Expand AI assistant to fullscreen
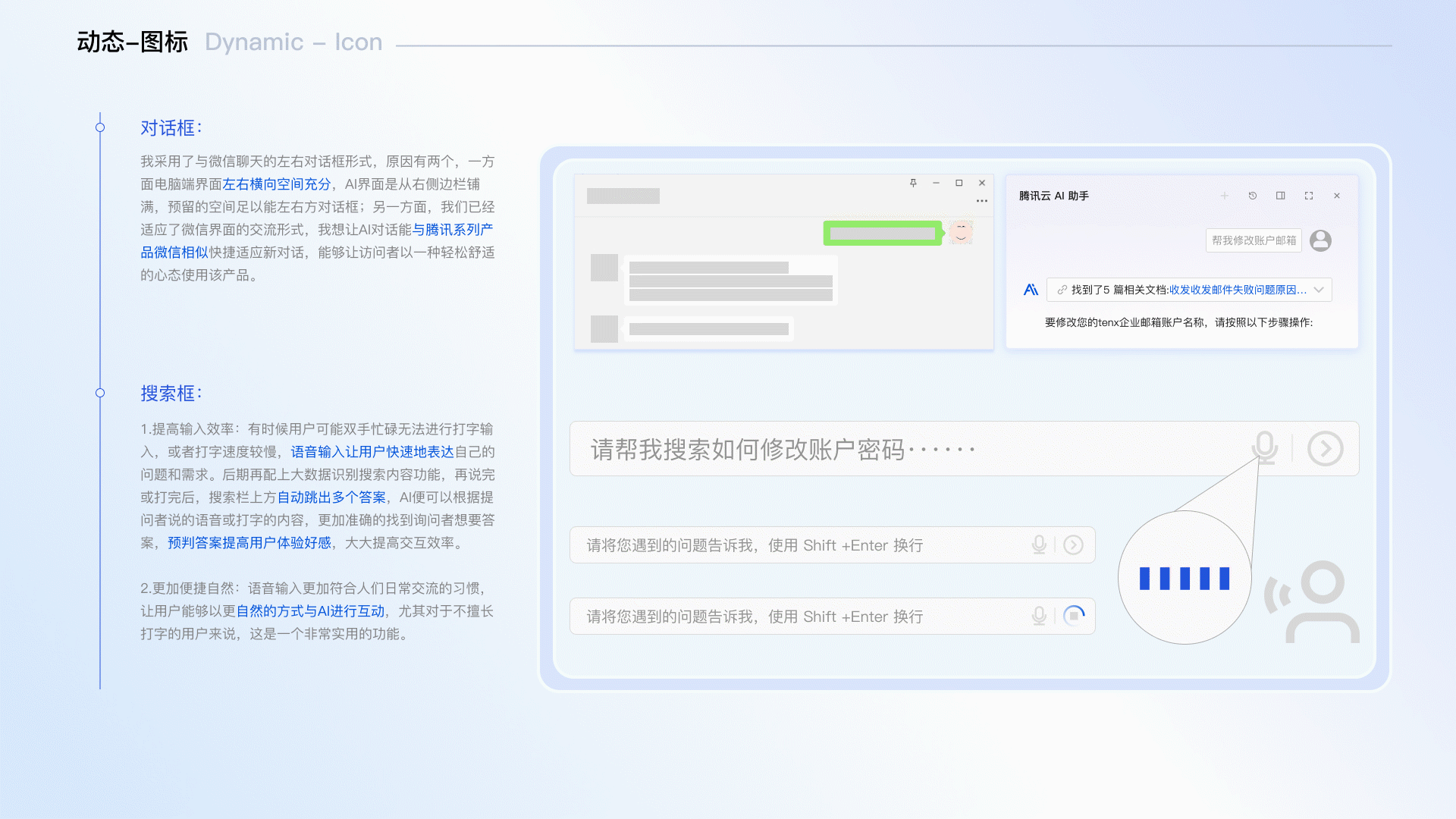This screenshot has height=819, width=1456. click(1309, 196)
